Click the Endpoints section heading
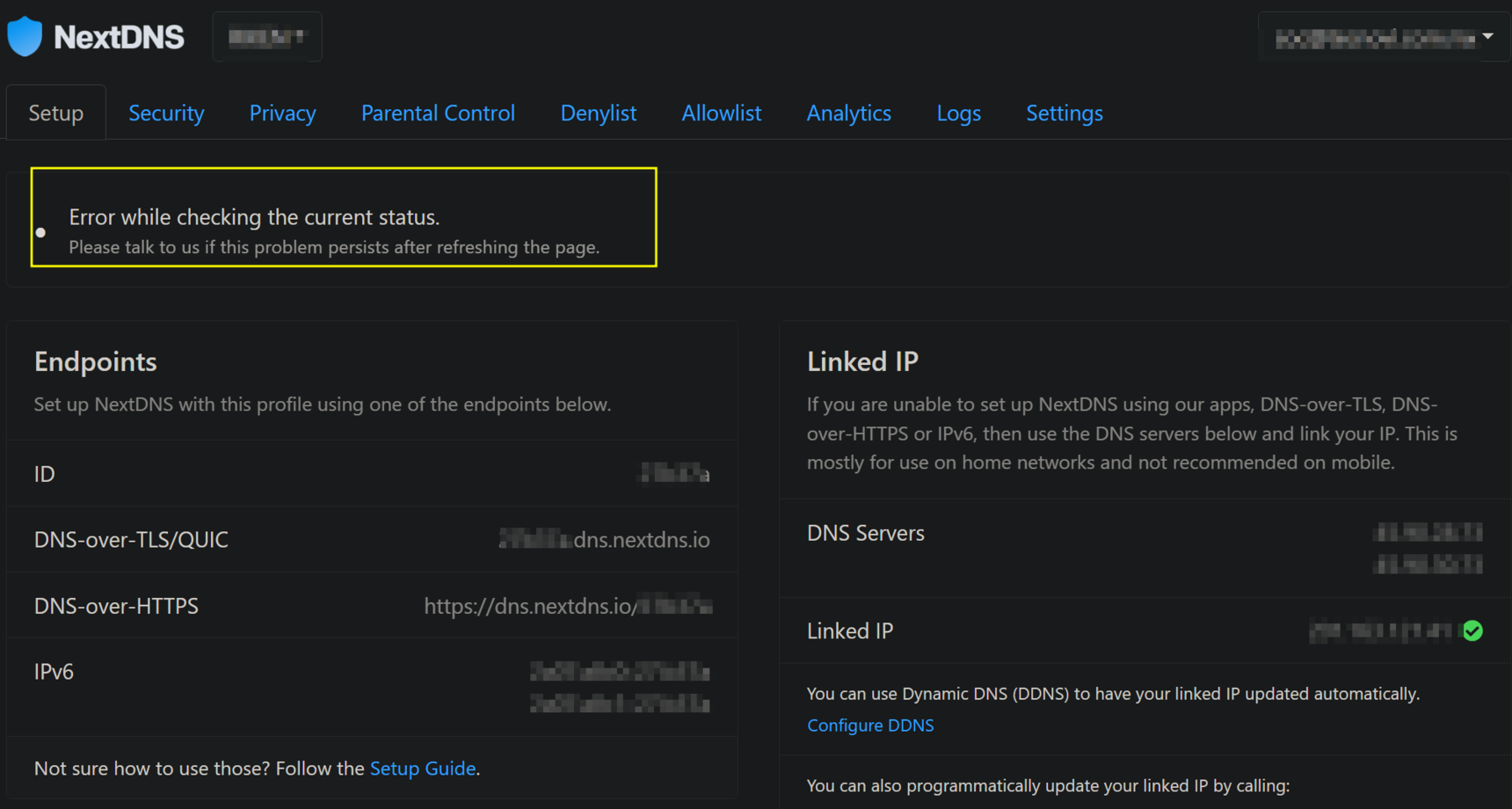The height and width of the screenshot is (809, 1512). point(96,361)
